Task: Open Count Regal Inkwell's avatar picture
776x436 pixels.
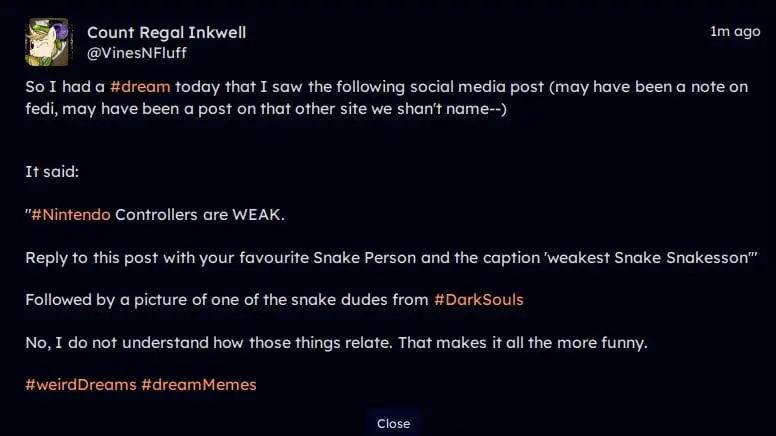Action: tap(47, 43)
